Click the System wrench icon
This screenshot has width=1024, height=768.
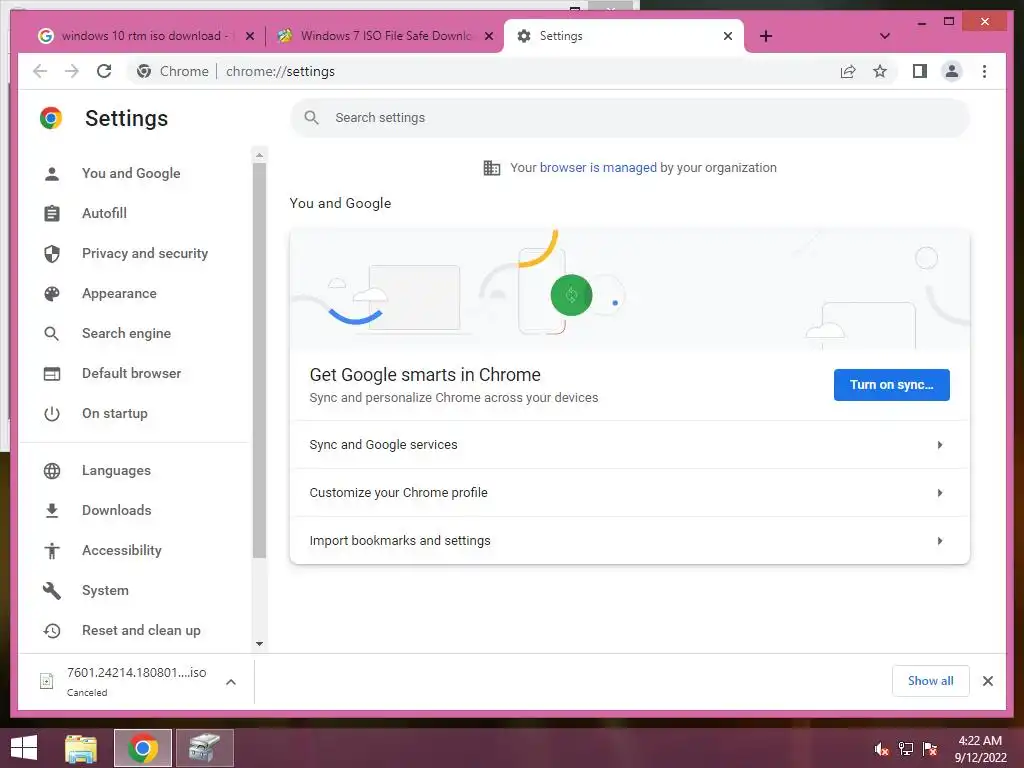[x=52, y=591]
